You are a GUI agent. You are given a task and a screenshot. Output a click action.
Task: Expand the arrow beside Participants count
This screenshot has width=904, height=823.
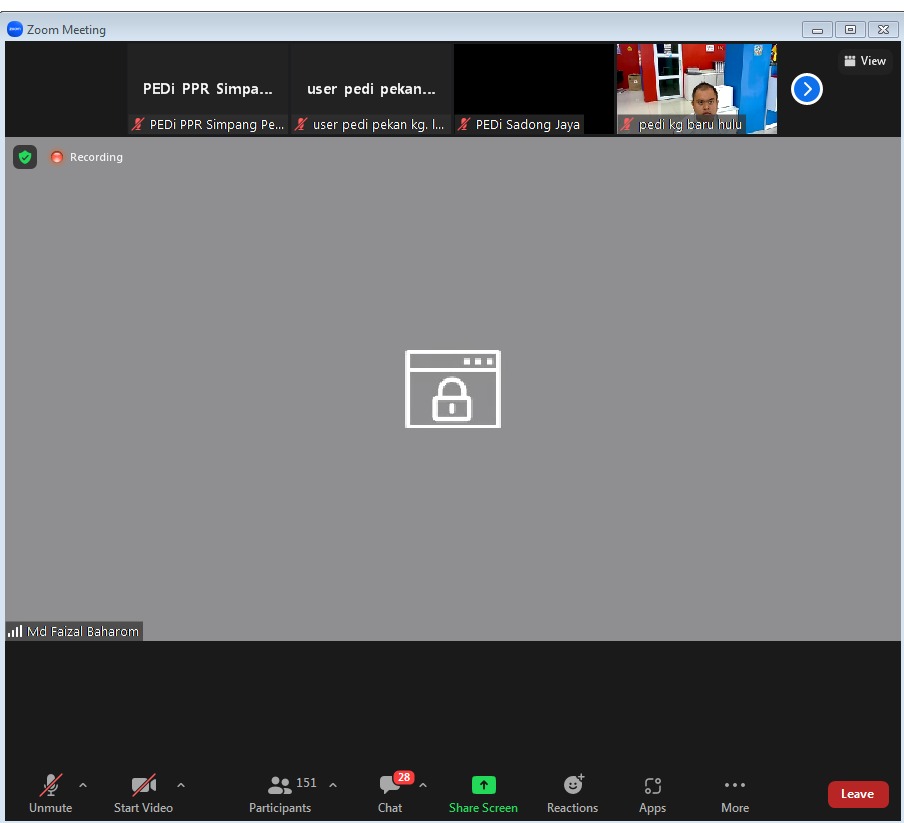click(x=333, y=785)
